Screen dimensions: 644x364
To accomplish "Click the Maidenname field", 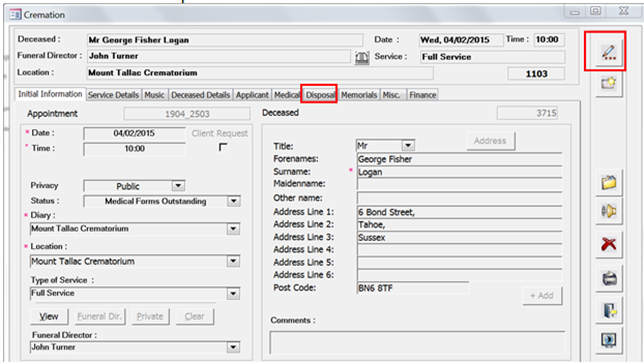I will (x=459, y=184).
